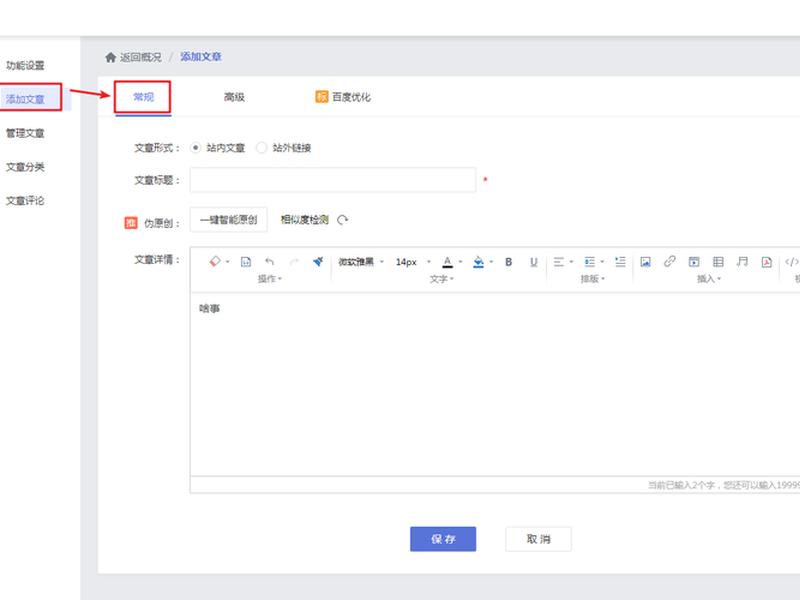The image size is (800, 600).
Task: Click the 添加文章 breadcrumb link
Action: 201,57
